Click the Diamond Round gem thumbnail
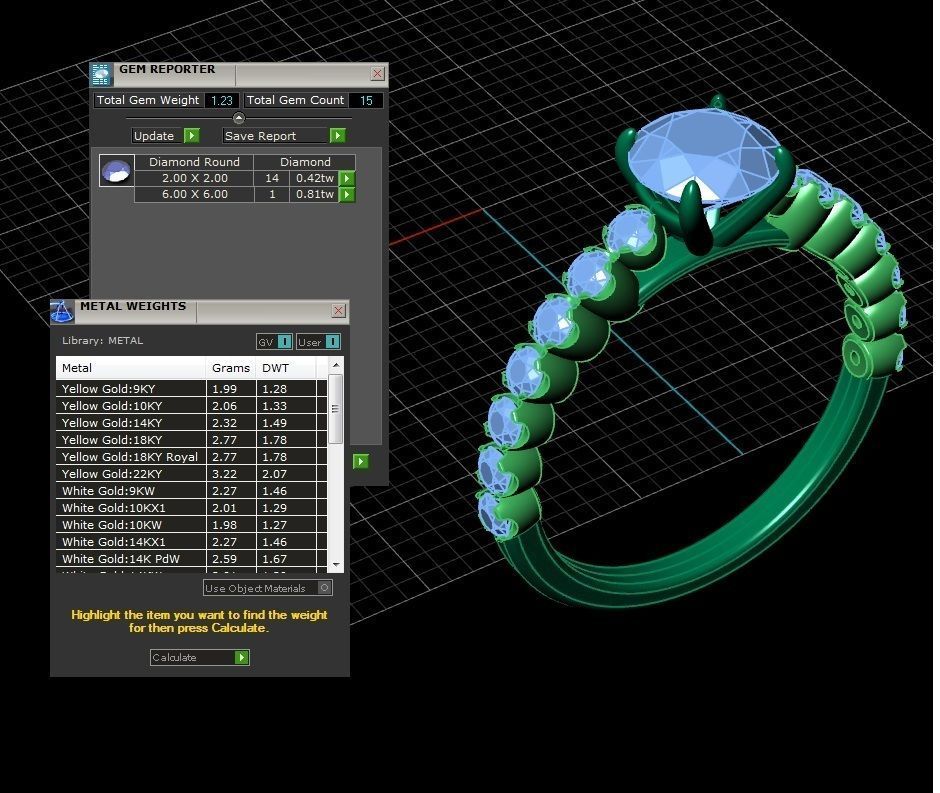Screen dimensions: 940x793 pos(116,171)
